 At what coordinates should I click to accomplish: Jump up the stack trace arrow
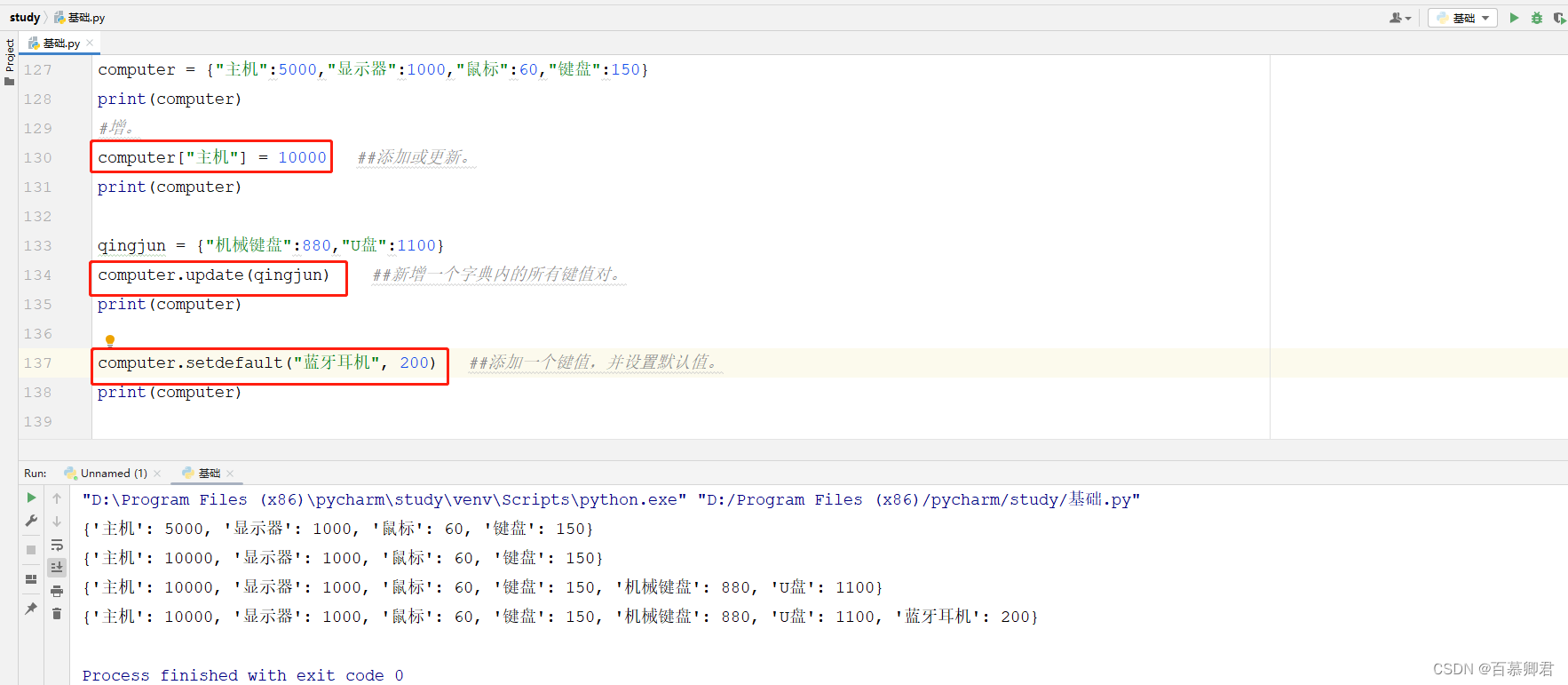point(57,498)
